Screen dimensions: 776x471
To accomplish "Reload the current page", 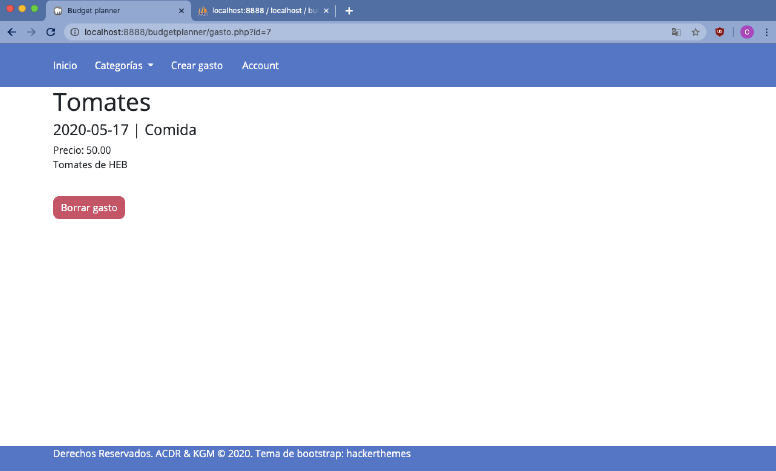I will [51, 32].
